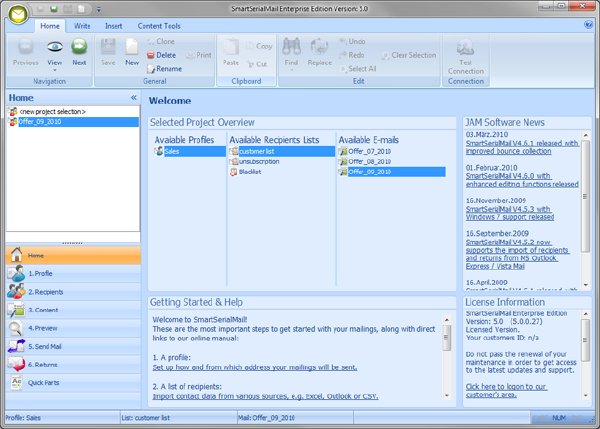Image resolution: width=600 pixels, height=429 pixels.
Task: Click the customer's area logon link
Action: [506, 390]
